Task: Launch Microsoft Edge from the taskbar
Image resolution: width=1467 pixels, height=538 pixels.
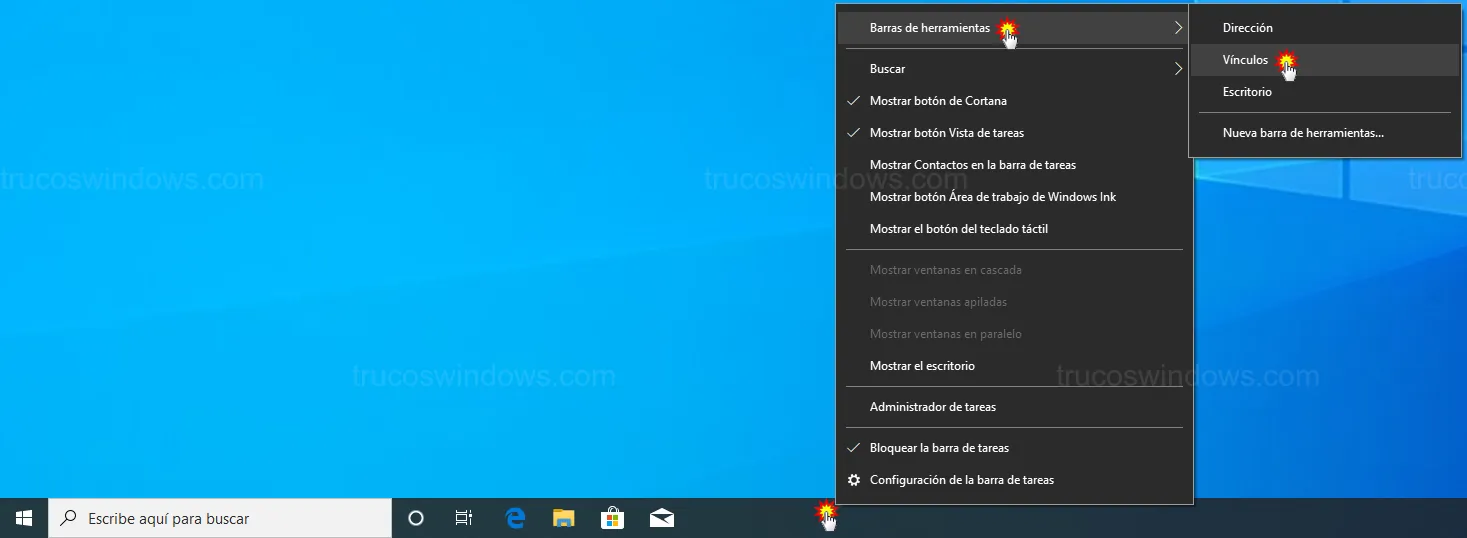Action: 515,518
